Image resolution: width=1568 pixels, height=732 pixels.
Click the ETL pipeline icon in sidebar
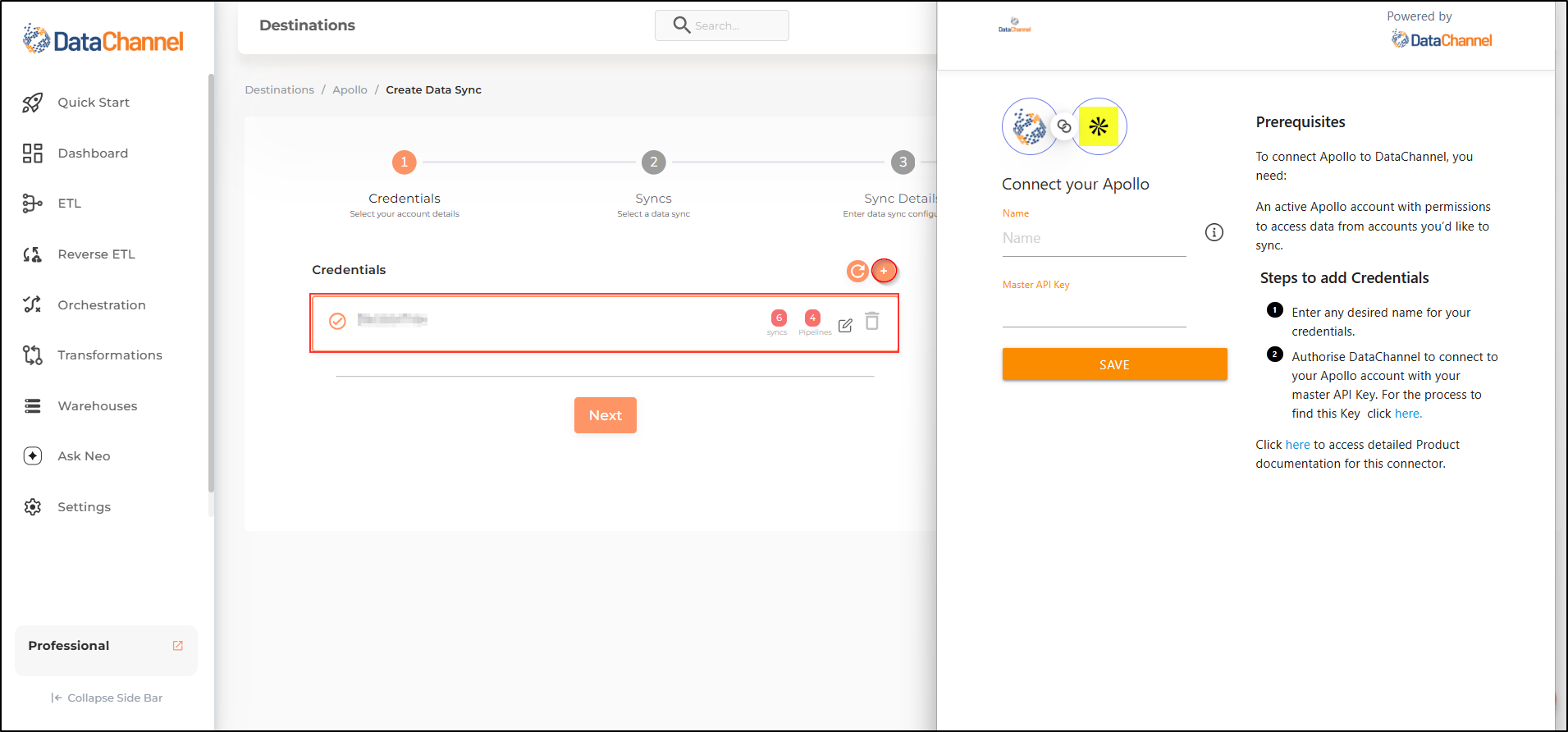pos(32,204)
